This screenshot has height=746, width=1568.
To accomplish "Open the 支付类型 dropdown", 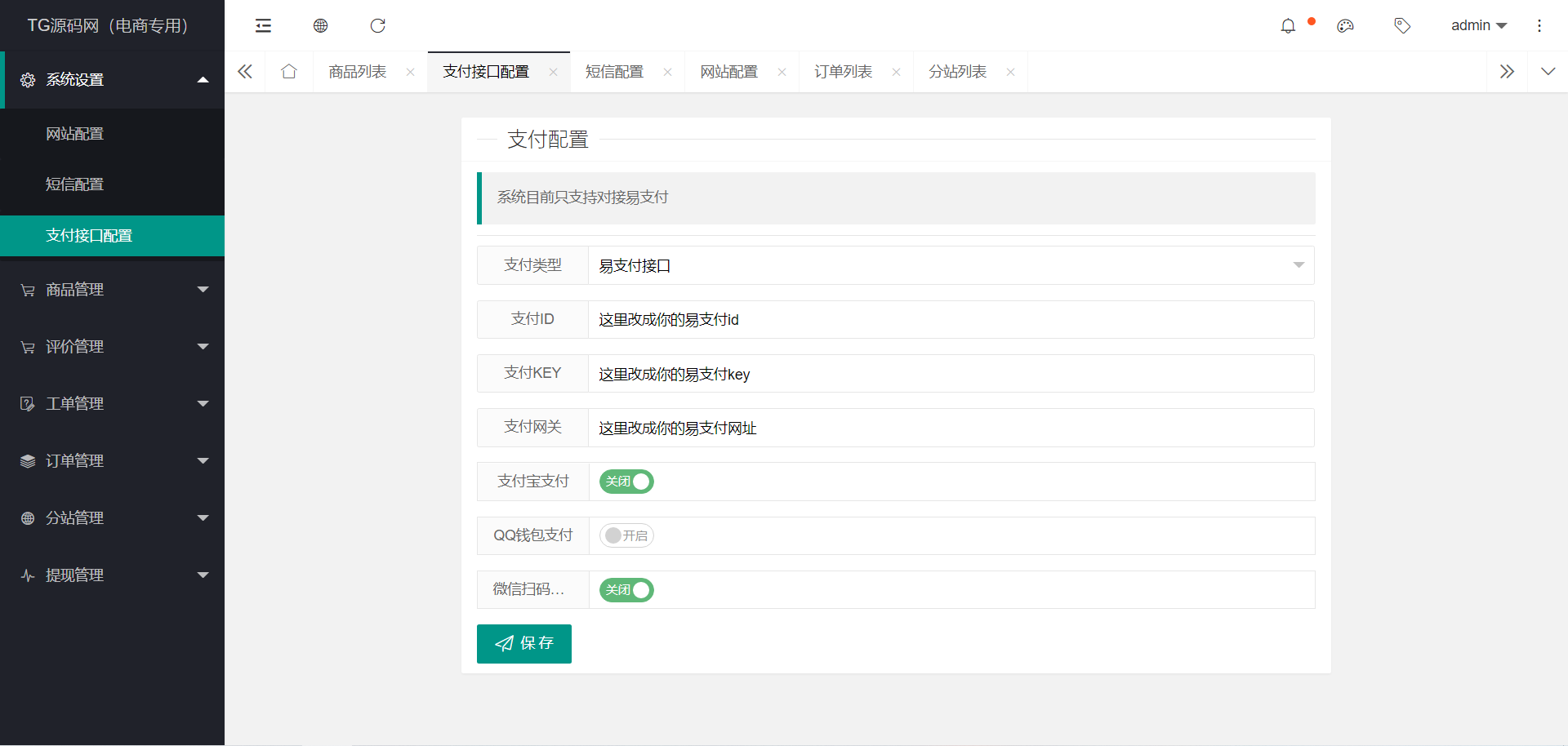I will 950,265.
